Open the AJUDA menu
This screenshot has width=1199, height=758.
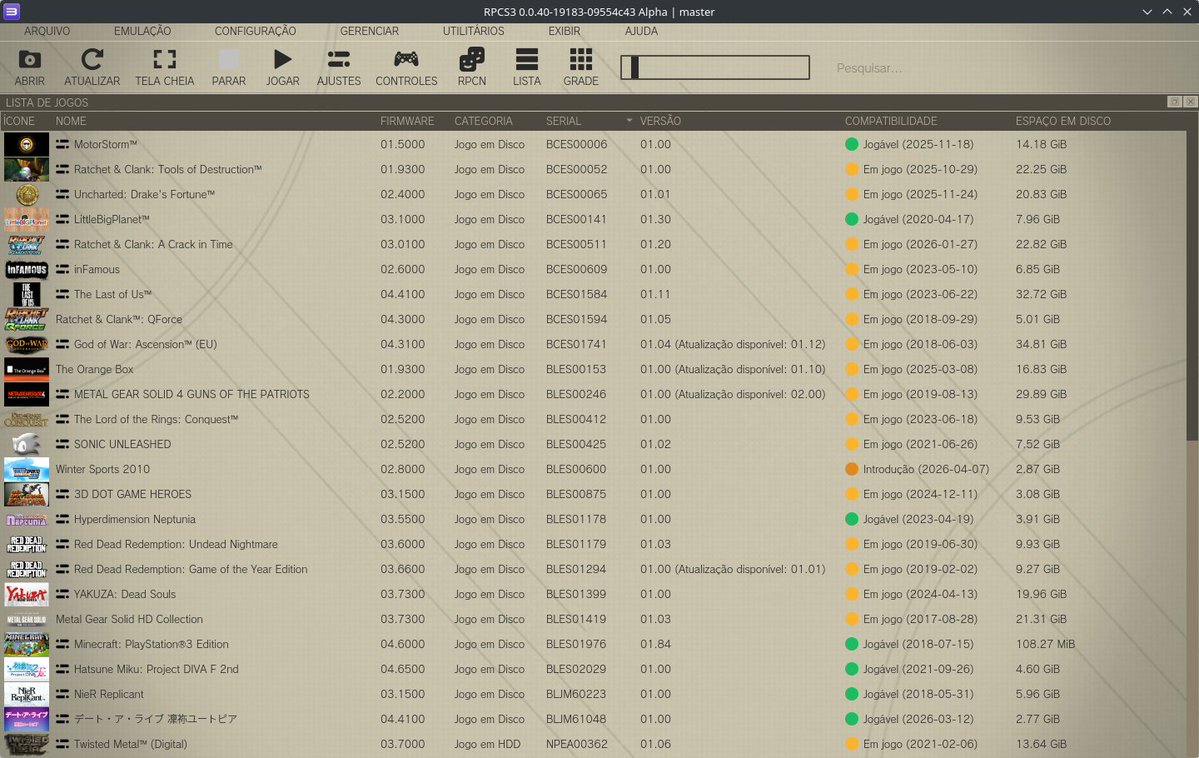[641, 31]
